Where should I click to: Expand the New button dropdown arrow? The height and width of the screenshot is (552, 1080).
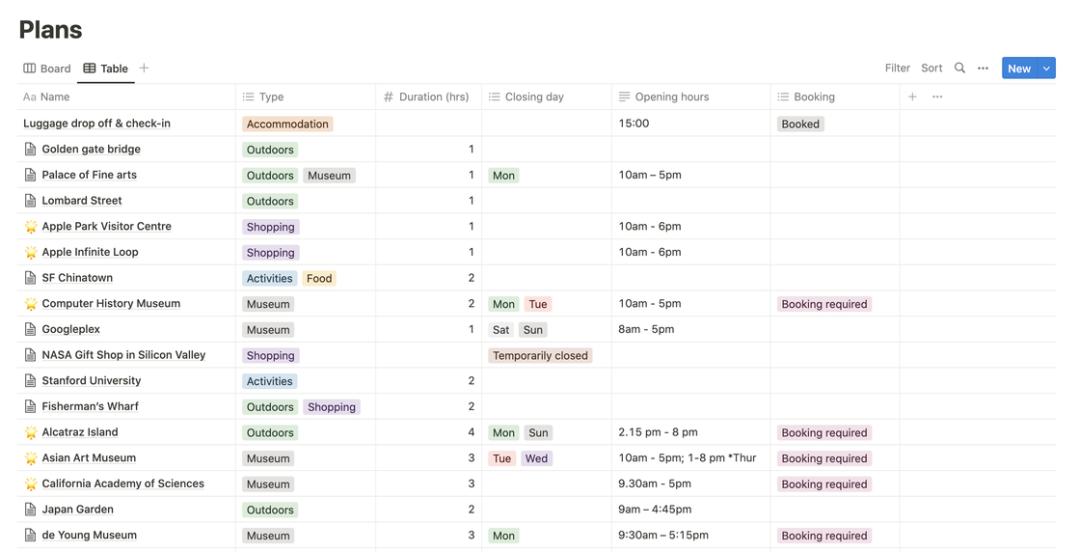[x=1047, y=68]
